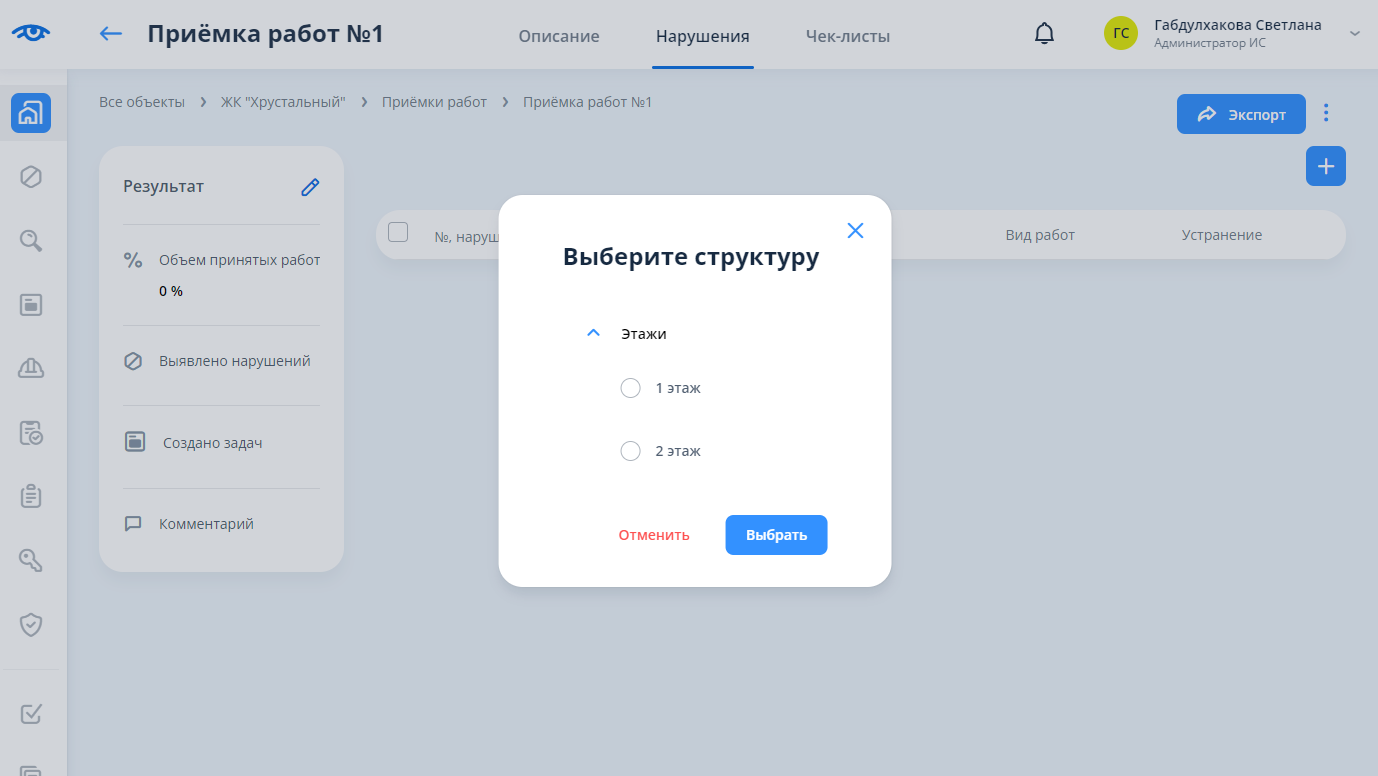The height and width of the screenshot is (776, 1378).
Task: Open the search magnifier icon in sidebar
Action: pyautogui.click(x=31, y=240)
